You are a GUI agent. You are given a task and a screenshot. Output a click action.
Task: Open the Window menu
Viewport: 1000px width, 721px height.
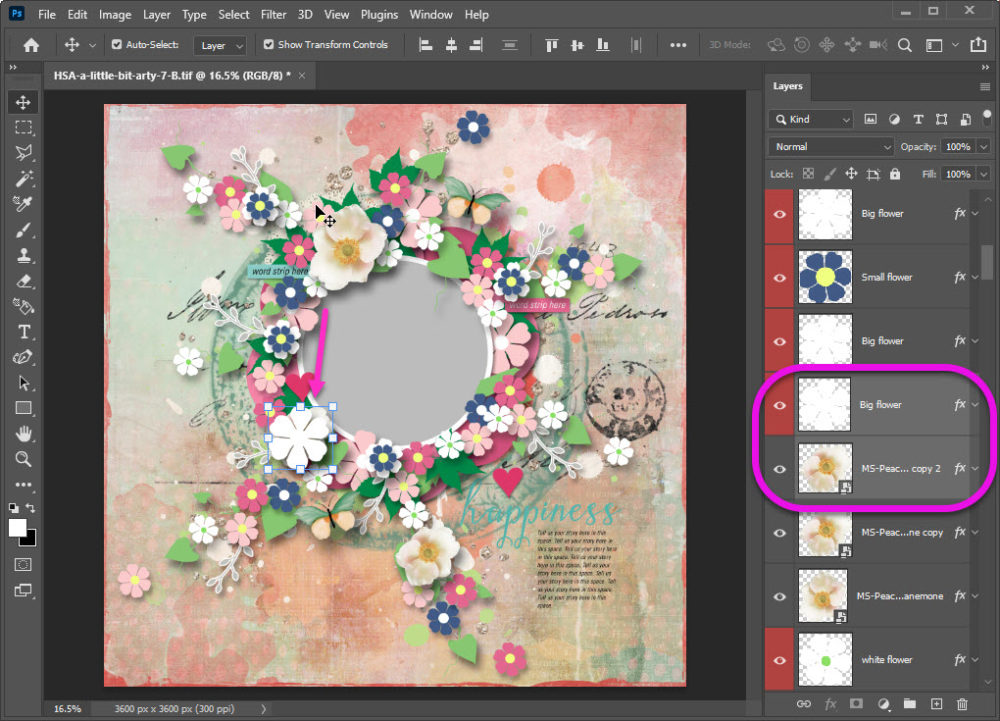pos(430,14)
